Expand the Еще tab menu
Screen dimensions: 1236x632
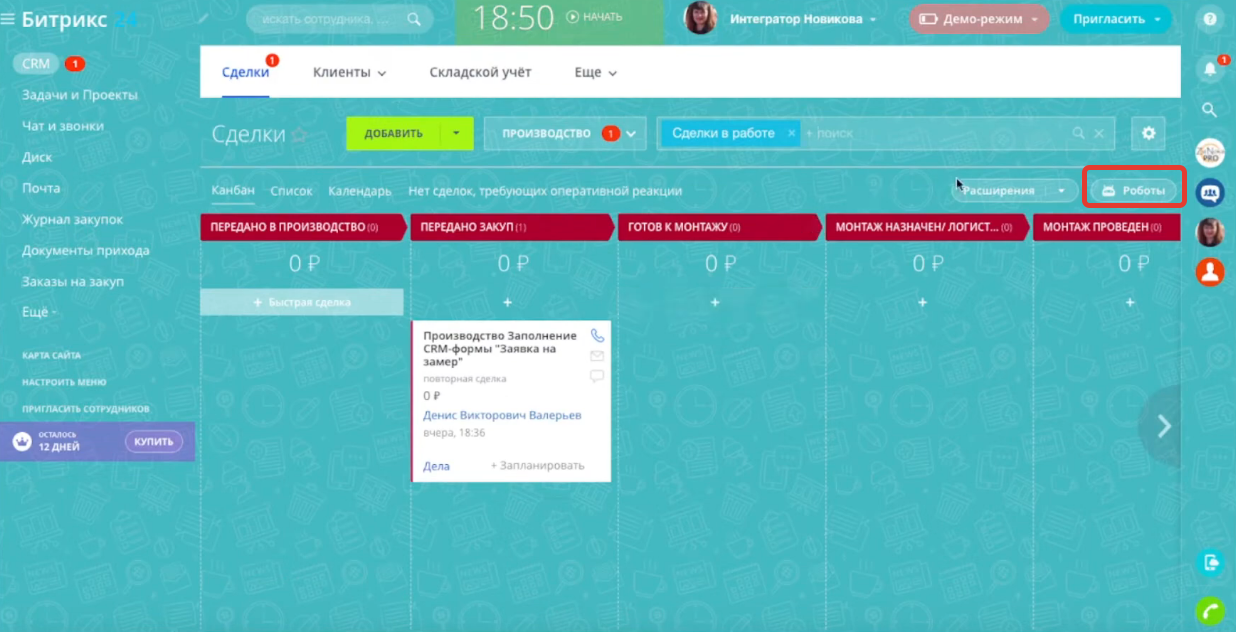tap(612, 73)
